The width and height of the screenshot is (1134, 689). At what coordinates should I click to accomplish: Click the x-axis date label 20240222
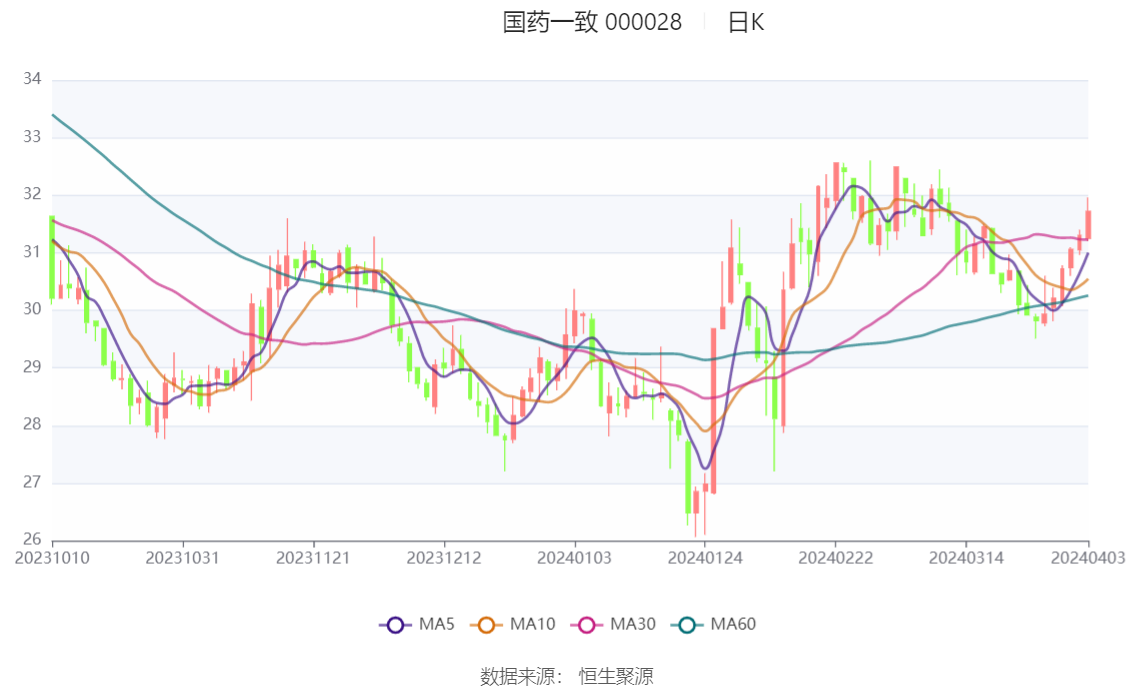[x=835, y=558]
